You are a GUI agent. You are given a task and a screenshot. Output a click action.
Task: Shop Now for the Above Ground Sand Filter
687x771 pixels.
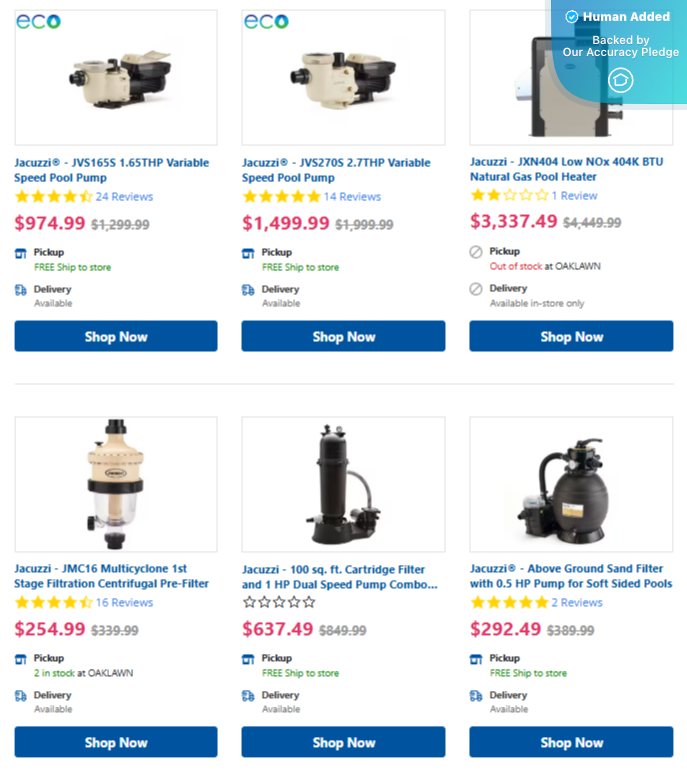tap(571, 742)
